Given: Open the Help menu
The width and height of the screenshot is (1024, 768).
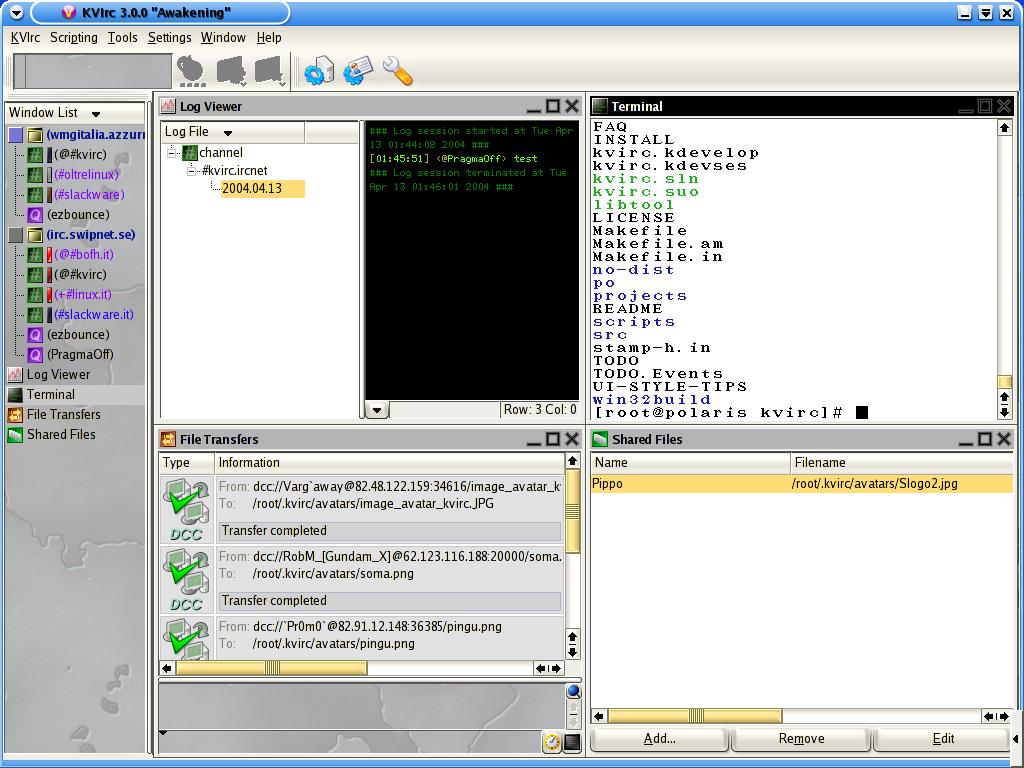Looking at the screenshot, I should coord(268,37).
